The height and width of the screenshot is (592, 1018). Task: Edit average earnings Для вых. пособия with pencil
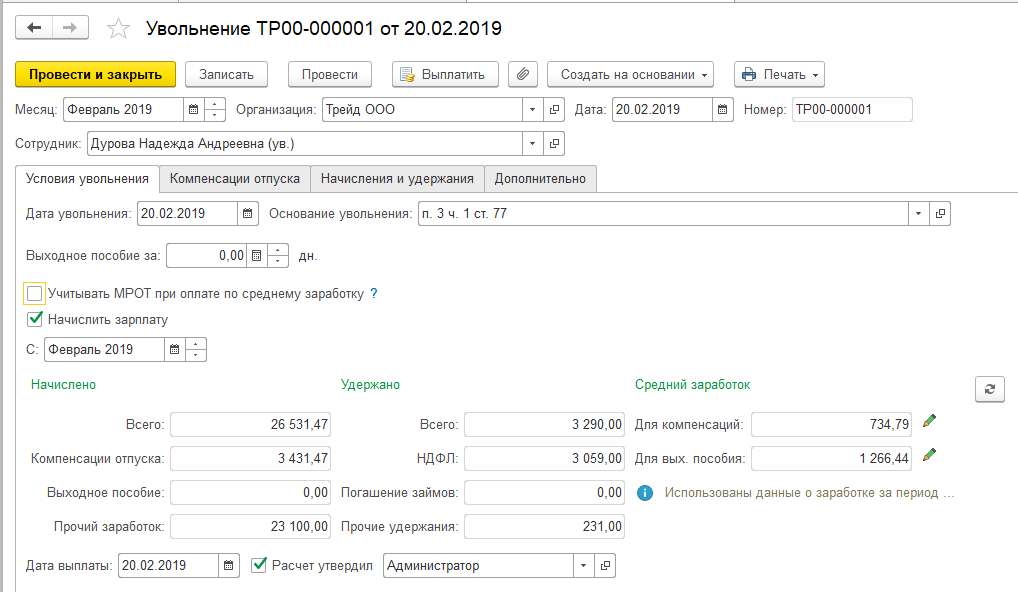pos(930,455)
